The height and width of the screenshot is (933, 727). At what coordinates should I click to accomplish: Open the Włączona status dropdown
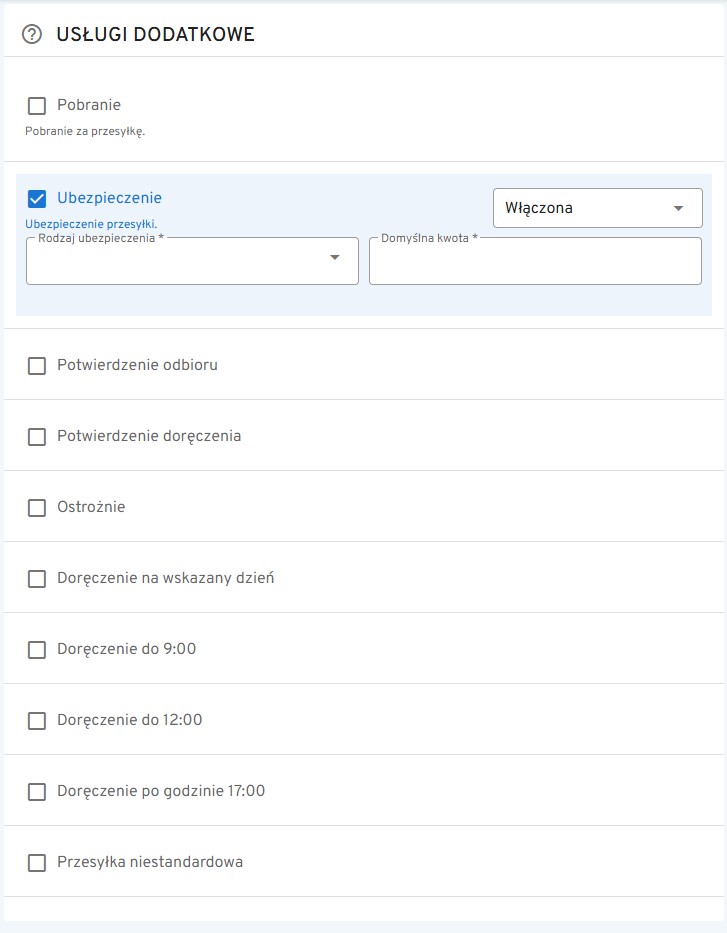pyautogui.click(x=597, y=208)
